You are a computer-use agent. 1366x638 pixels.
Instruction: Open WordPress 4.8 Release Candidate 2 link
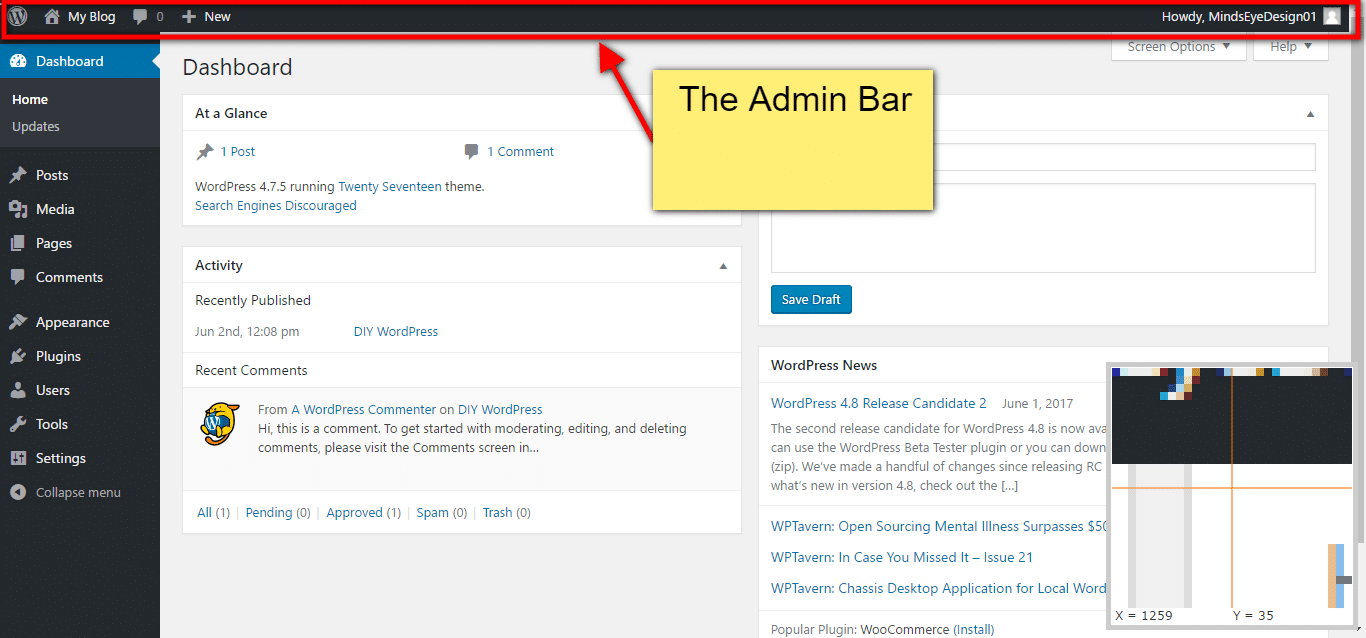click(879, 403)
